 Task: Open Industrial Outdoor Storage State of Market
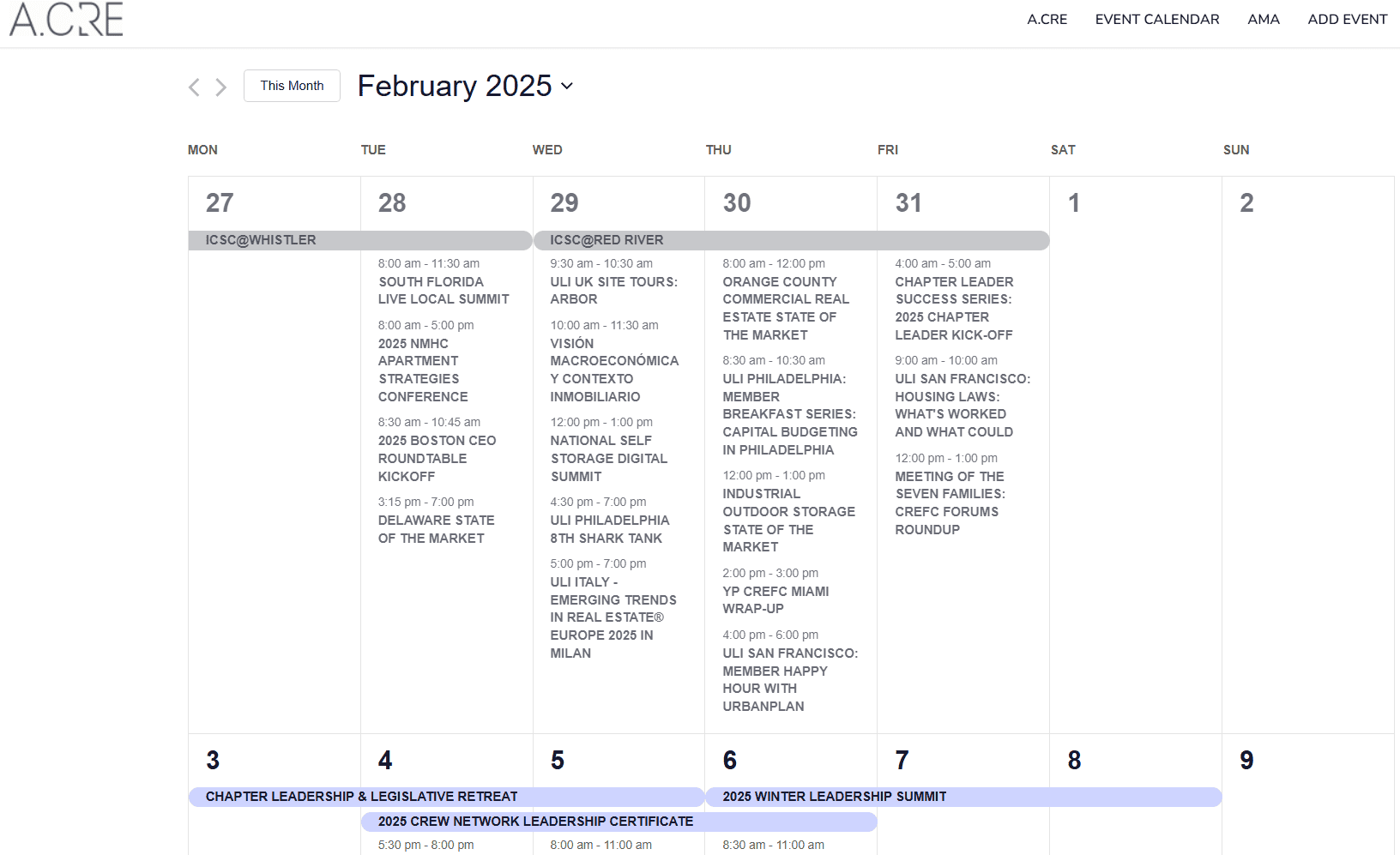[788, 520]
